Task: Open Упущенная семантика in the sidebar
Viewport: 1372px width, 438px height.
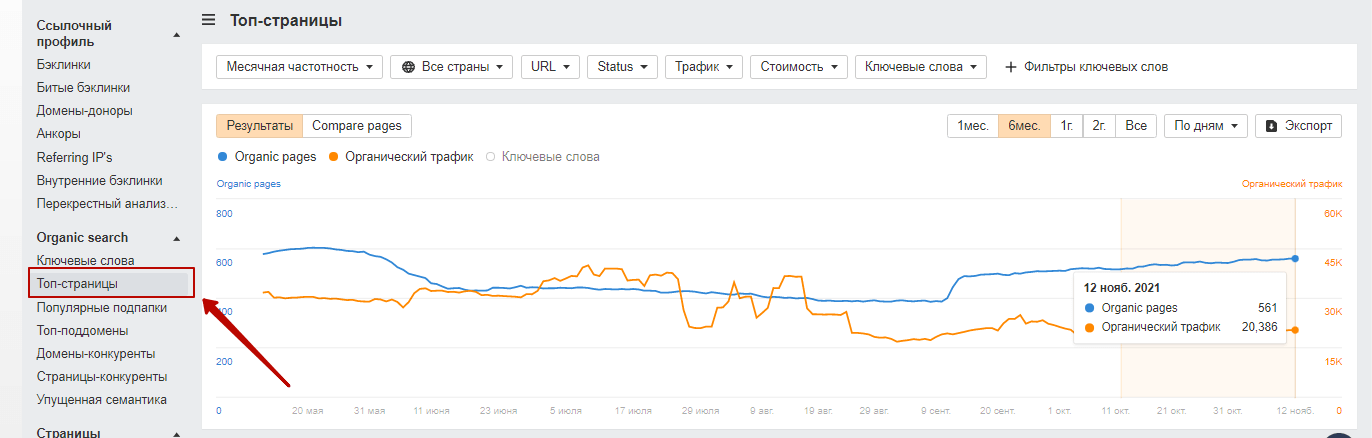Action: [101, 399]
